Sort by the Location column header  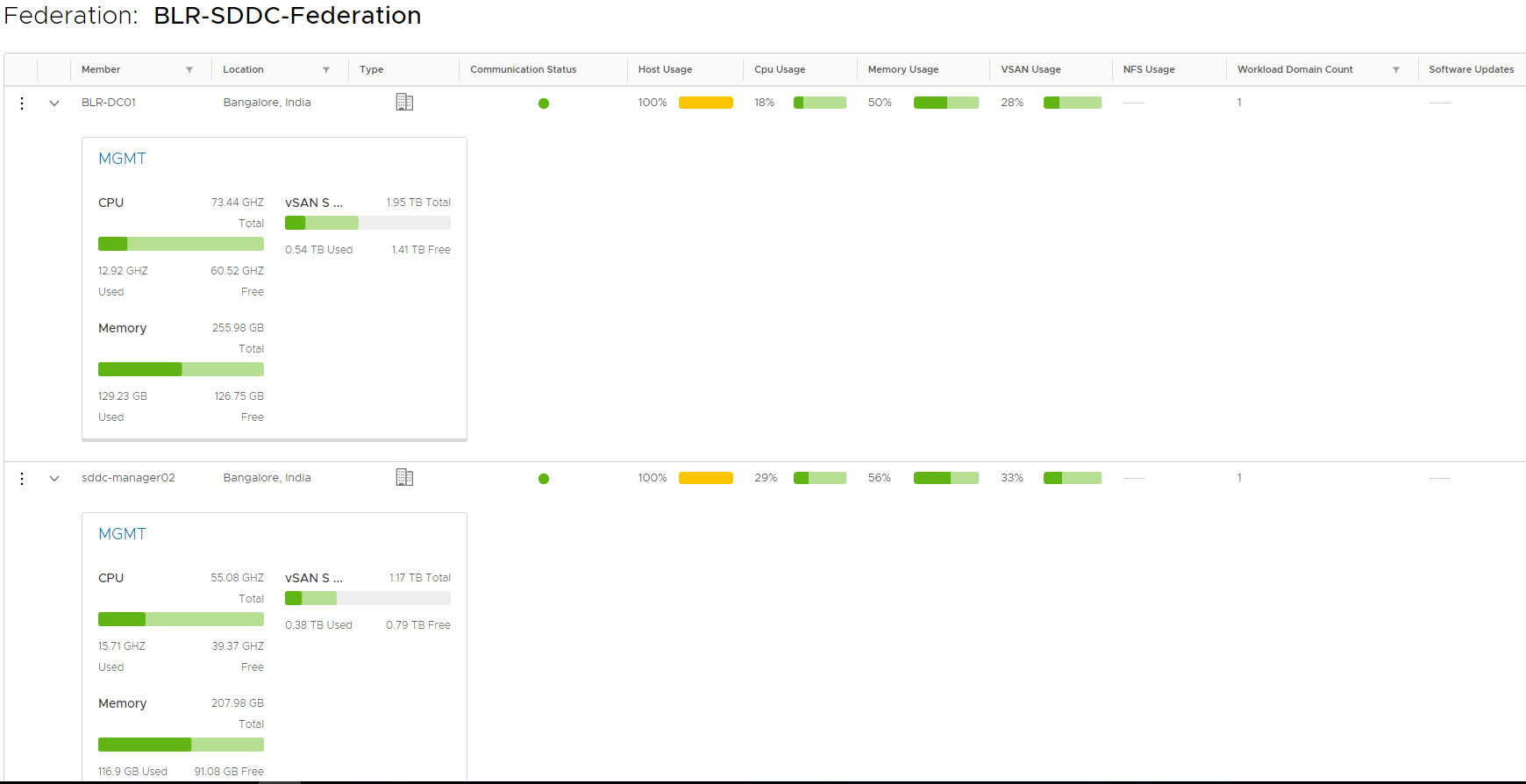point(243,70)
